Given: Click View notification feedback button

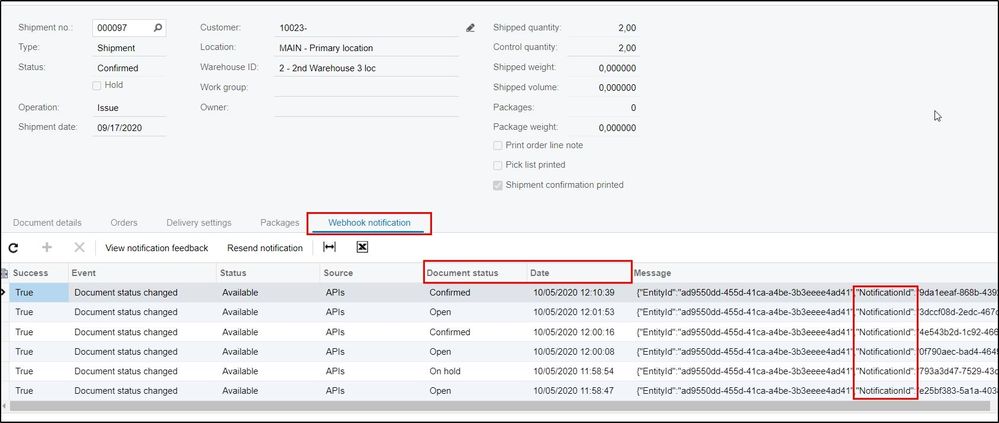Looking at the screenshot, I should 156,248.
